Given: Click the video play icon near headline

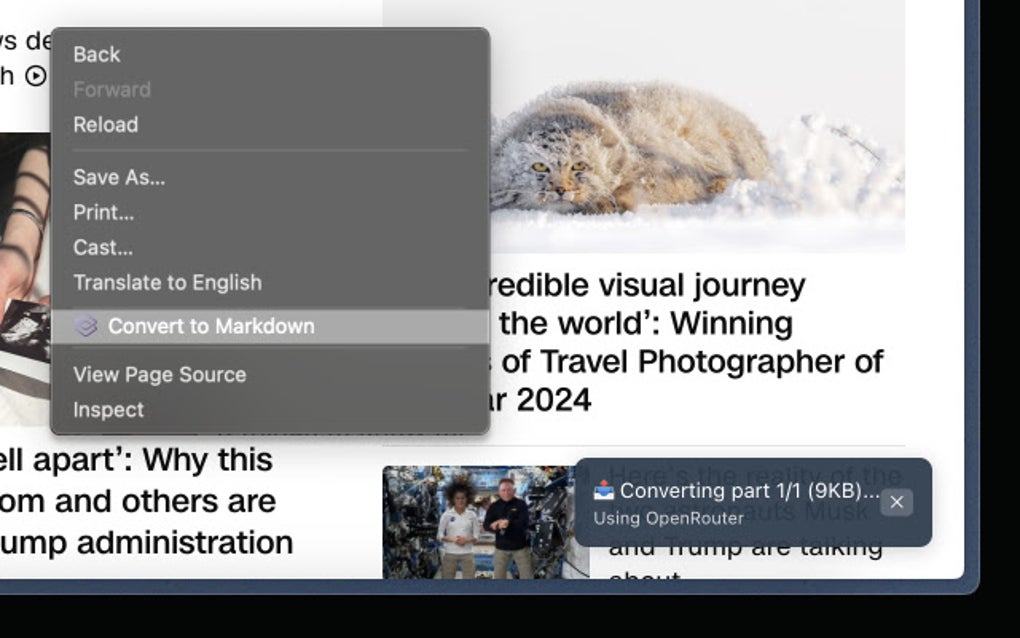Looking at the screenshot, I should (x=36, y=76).
